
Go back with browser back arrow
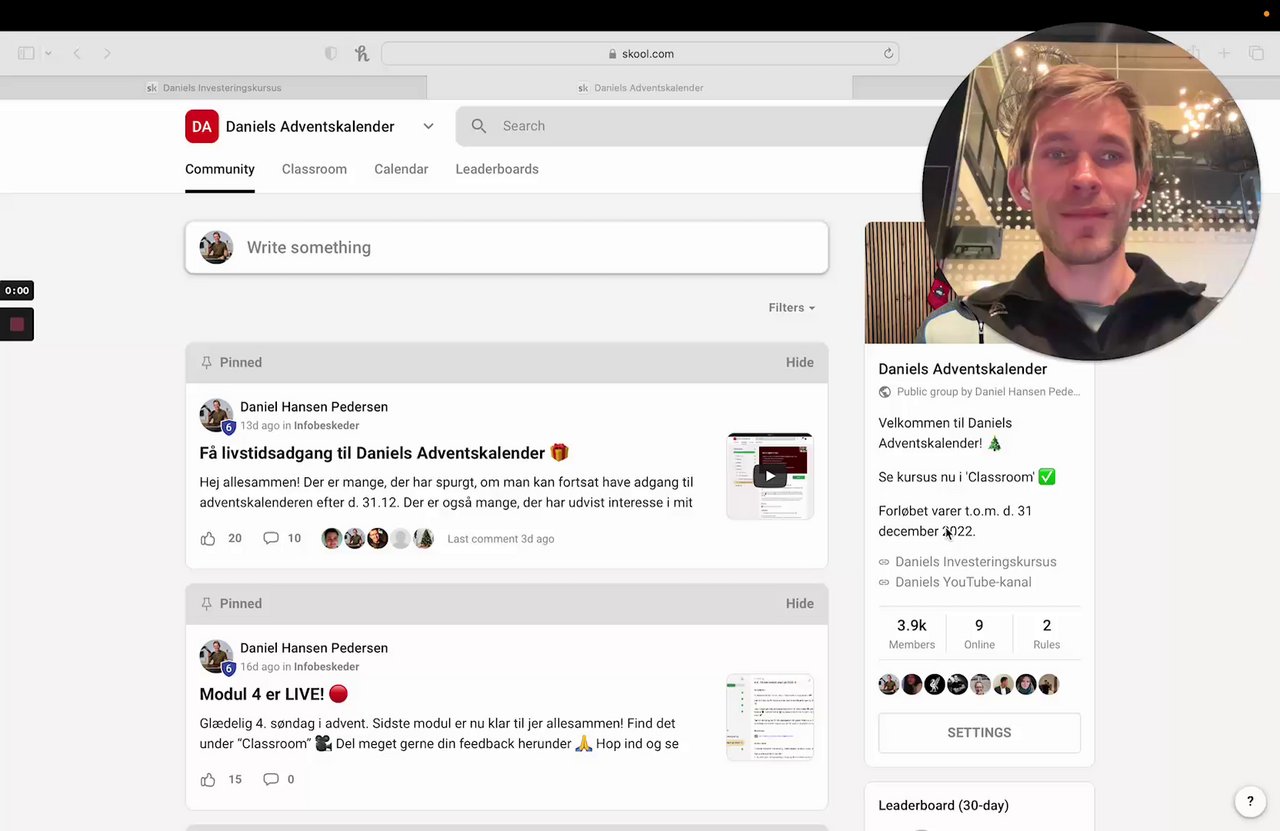pyautogui.click(x=77, y=53)
